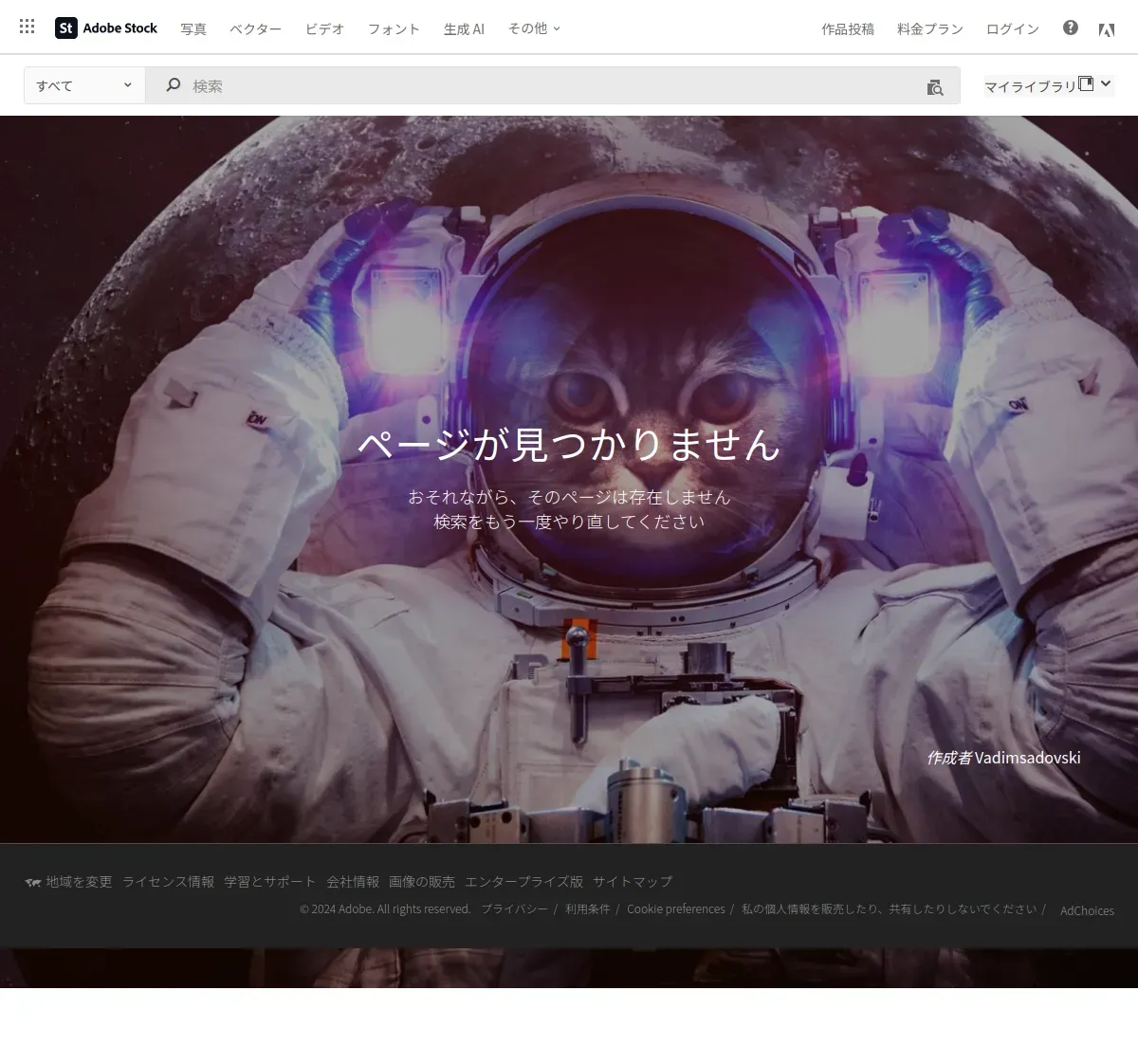This screenshot has height=1064, width=1138.
Task: Open the help question mark icon
Action: coord(1071,28)
